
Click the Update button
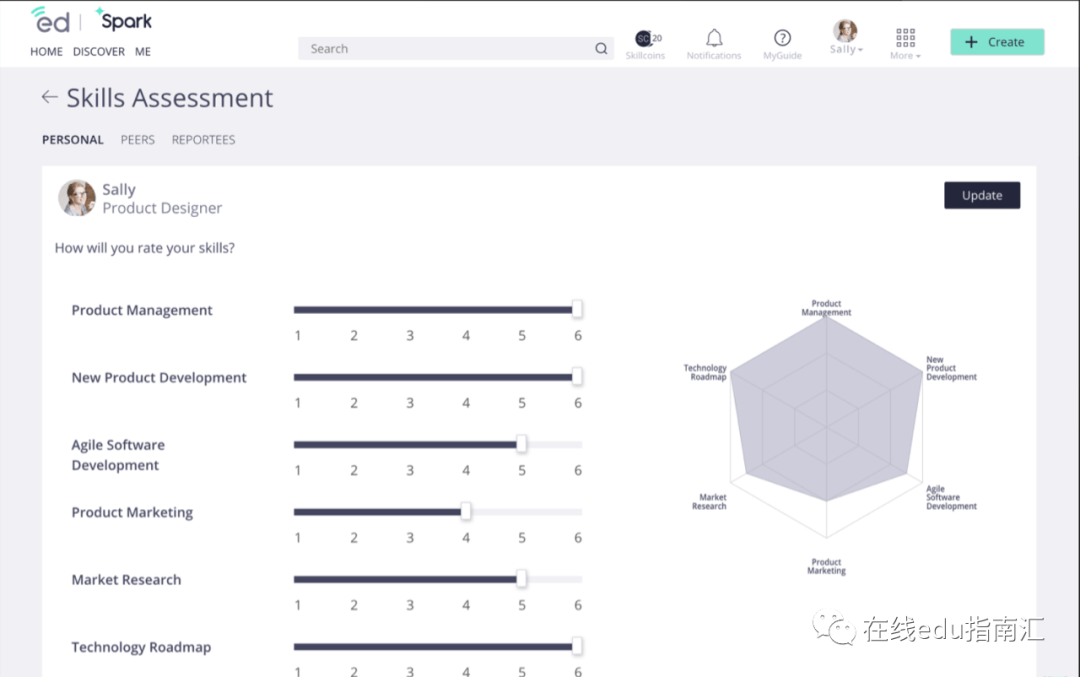point(982,196)
